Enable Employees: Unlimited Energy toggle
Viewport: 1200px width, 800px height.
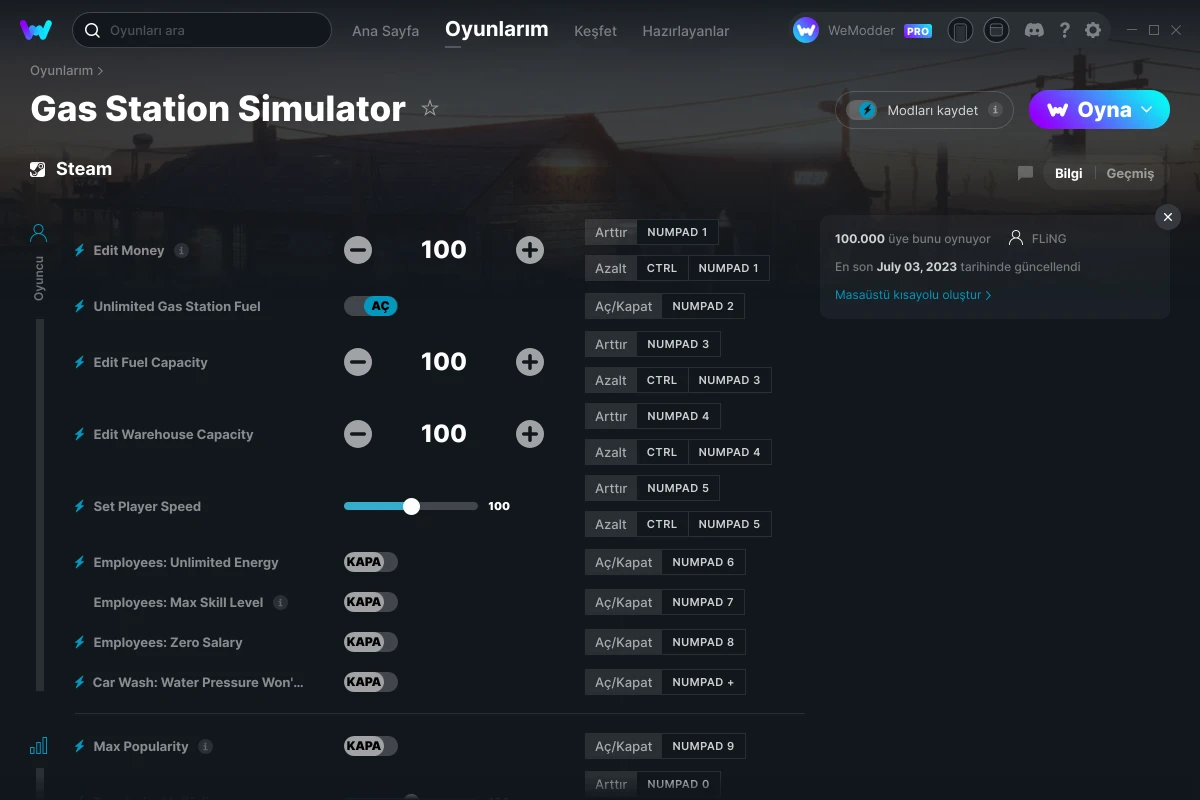coord(371,562)
